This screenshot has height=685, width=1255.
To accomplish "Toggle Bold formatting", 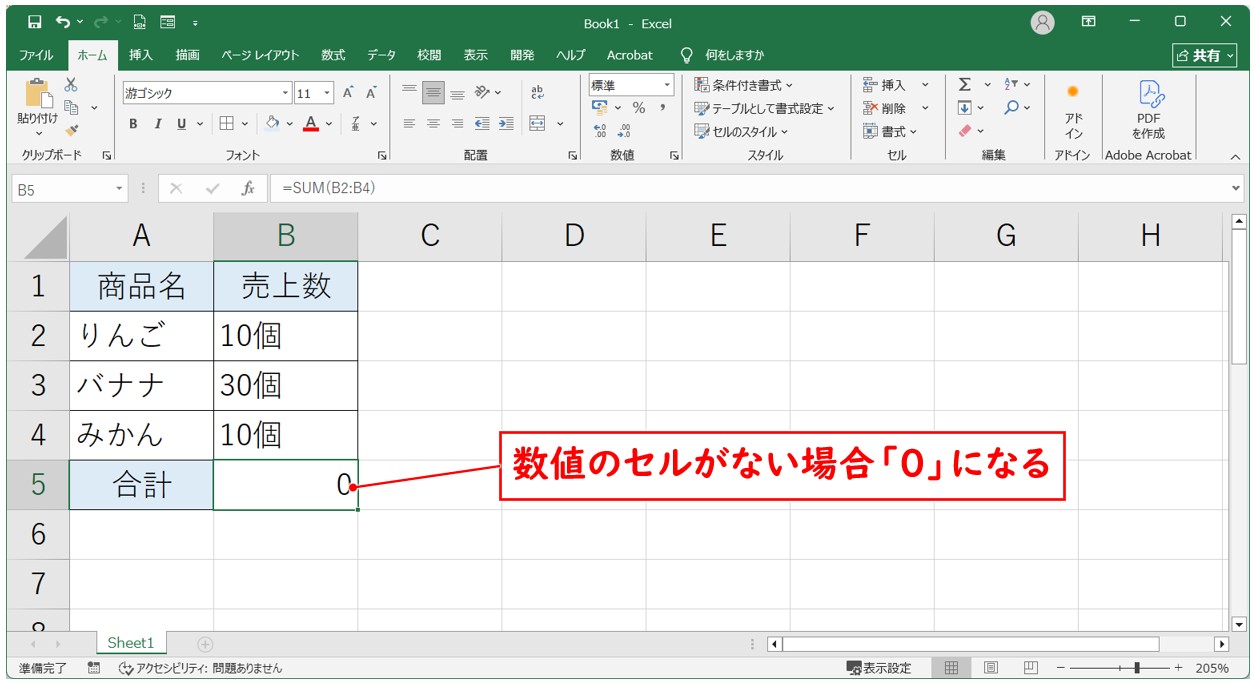I will [x=133, y=124].
